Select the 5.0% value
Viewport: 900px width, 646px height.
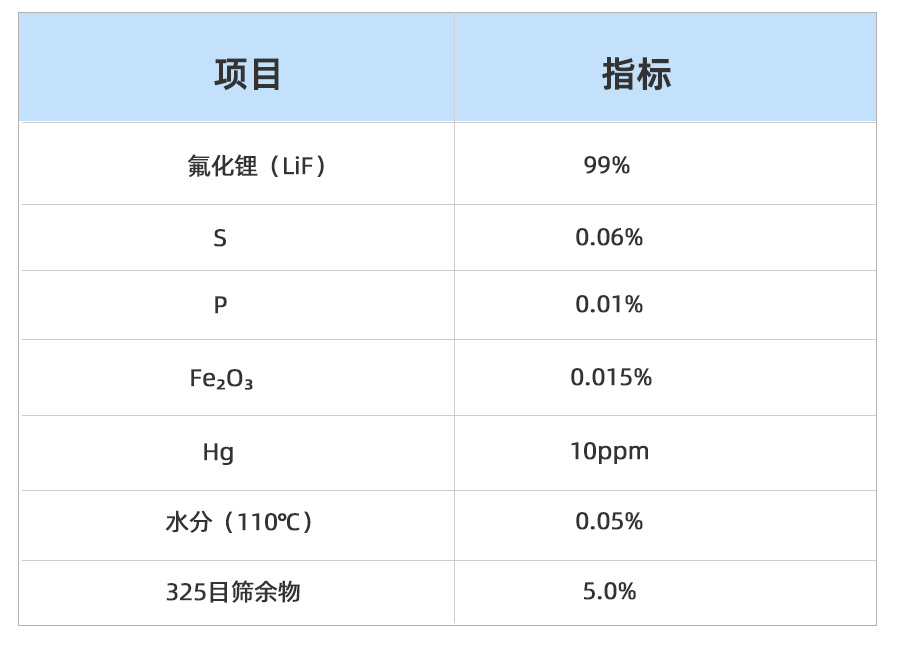pos(609,592)
